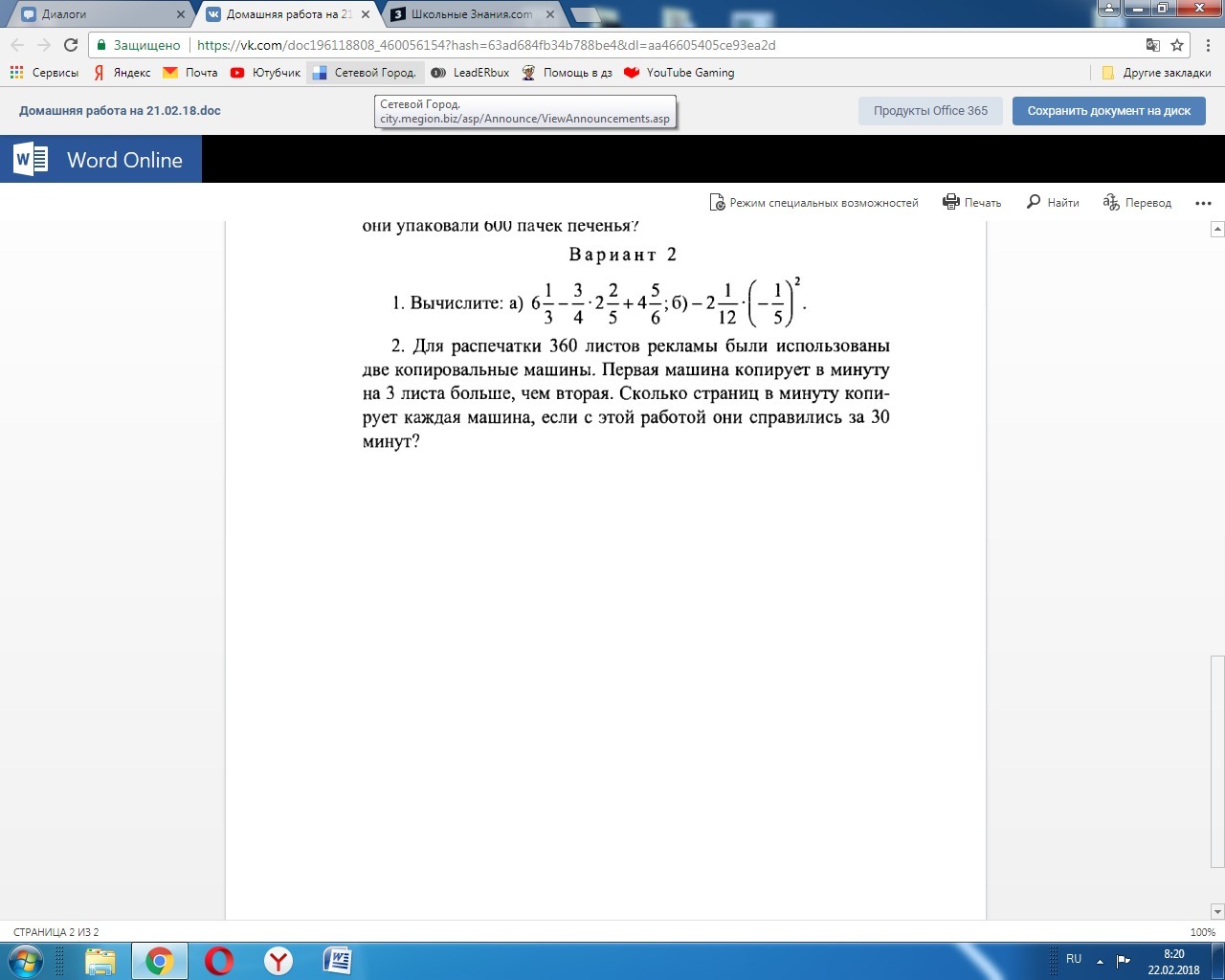Click the Продукты Office 365 button
Screen dimensions: 1225x980
click(x=930, y=111)
